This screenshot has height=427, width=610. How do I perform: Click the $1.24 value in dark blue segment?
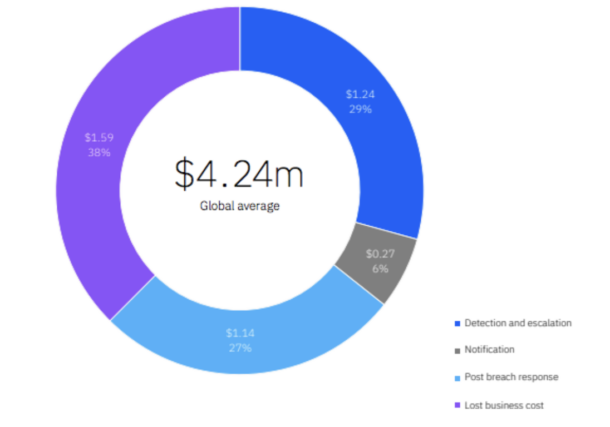[x=360, y=94]
